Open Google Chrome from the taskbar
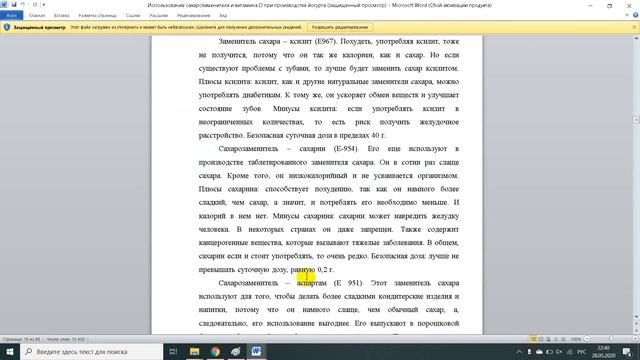The image size is (640, 360). [x=215, y=351]
